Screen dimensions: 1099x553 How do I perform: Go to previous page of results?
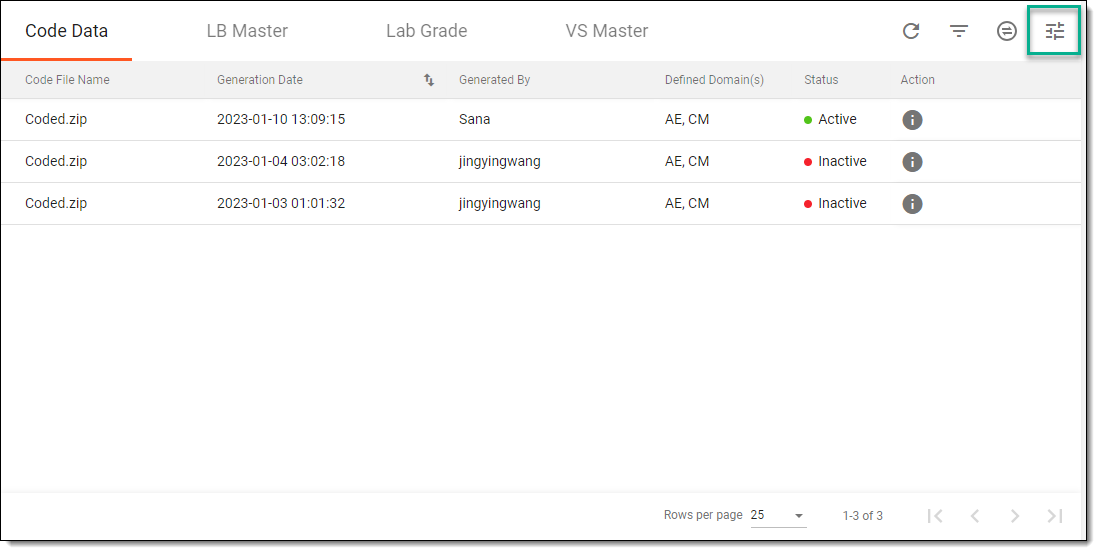point(975,516)
